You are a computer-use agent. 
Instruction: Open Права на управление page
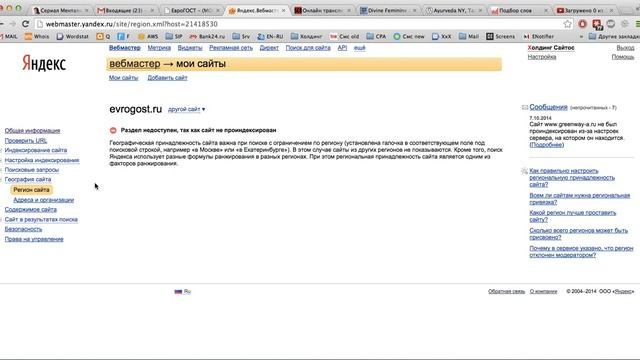pos(34,239)
